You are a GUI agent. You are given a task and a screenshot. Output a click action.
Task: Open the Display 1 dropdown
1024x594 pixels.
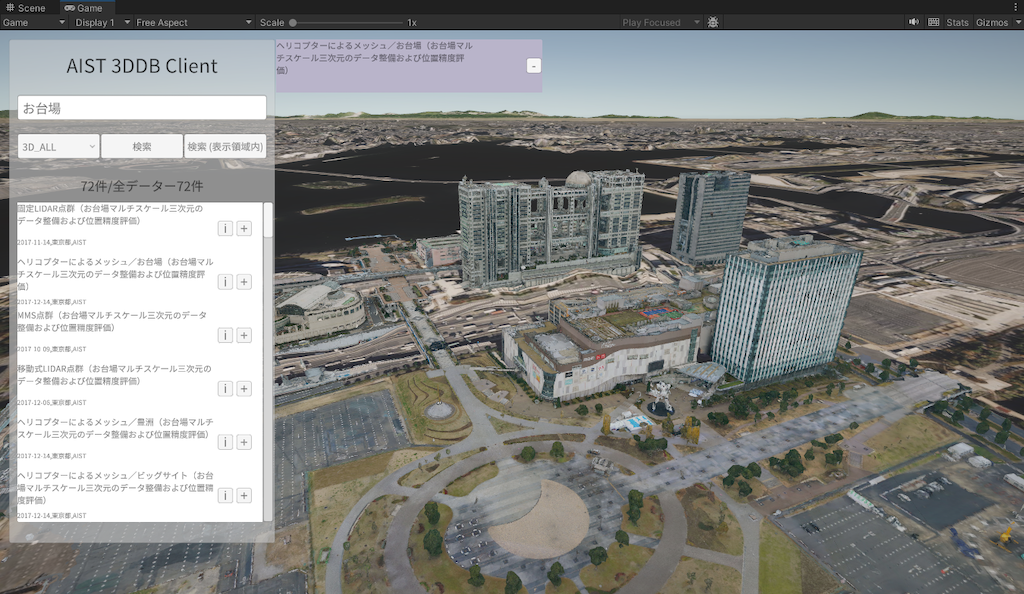[x=103, y=22]
